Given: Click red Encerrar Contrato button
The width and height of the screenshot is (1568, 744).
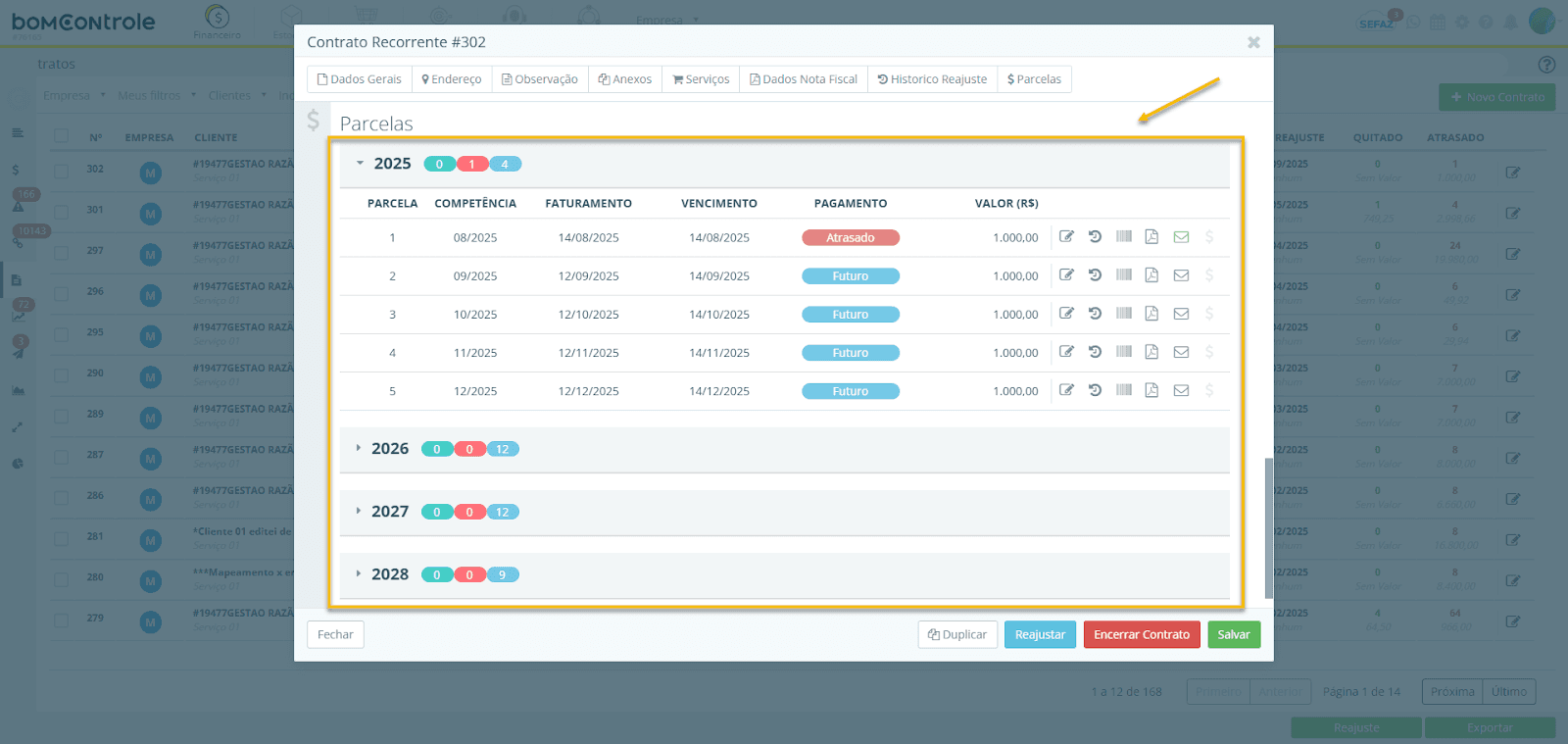Looking at the screenshot, I should tap(1142, 634).
